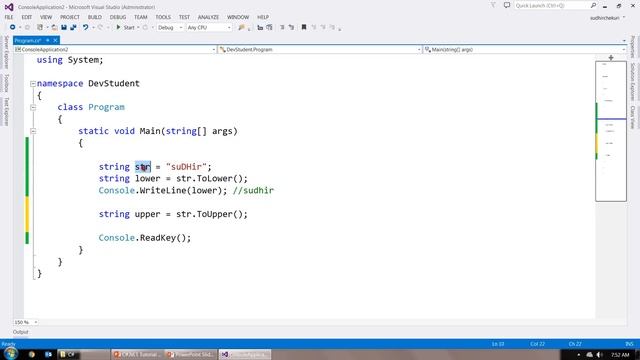This screenshot has height=360, width=640.
Task: Click the //sudhir comment
Action: tap(253, 190)
